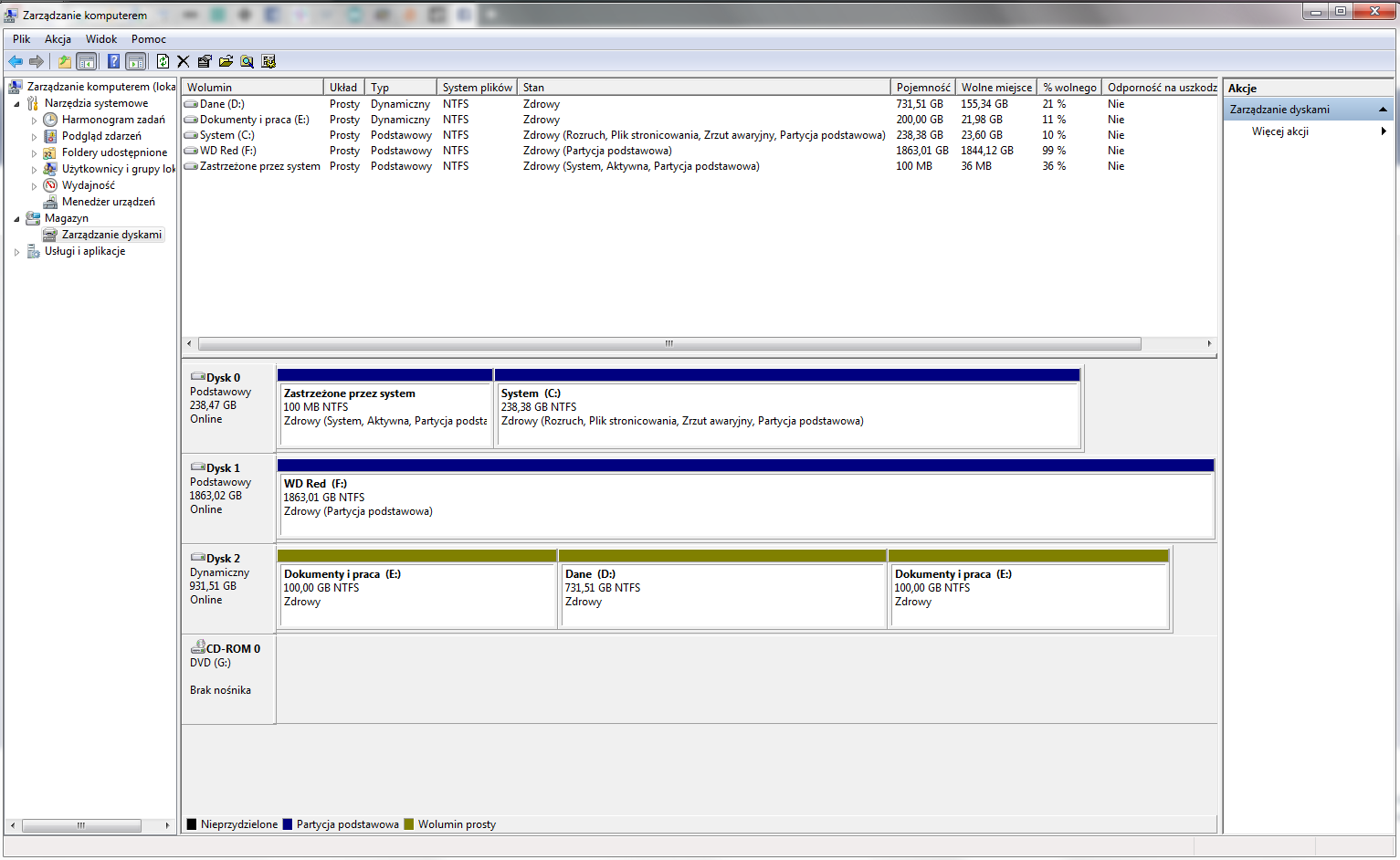Click the Magazyn storage icon
The width and height of the screenshot is (1400, 860).
click(x=33, y=218)
